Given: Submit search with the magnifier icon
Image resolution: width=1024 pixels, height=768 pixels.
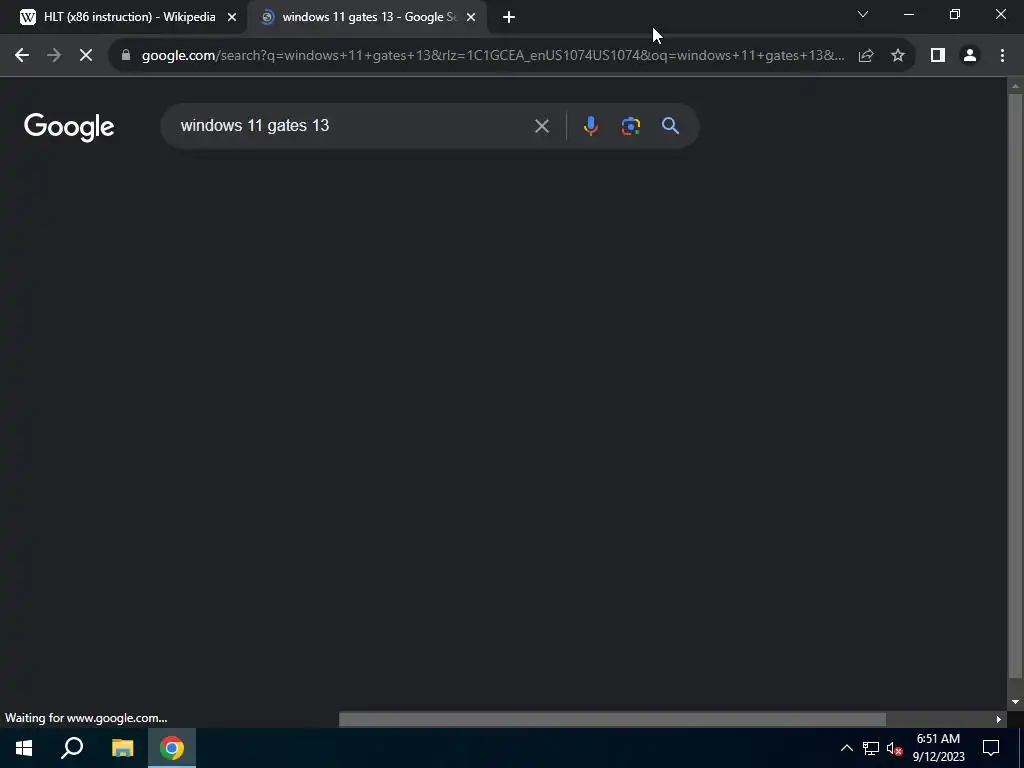Looking at the screenshot, I should pos(670,126).
